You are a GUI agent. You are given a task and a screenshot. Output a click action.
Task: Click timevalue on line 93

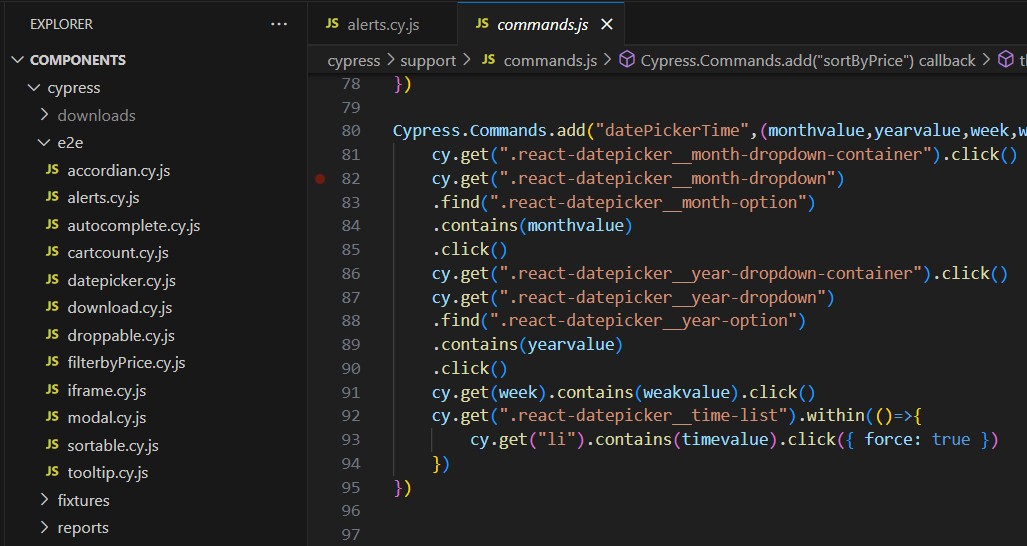pos(725,439)
